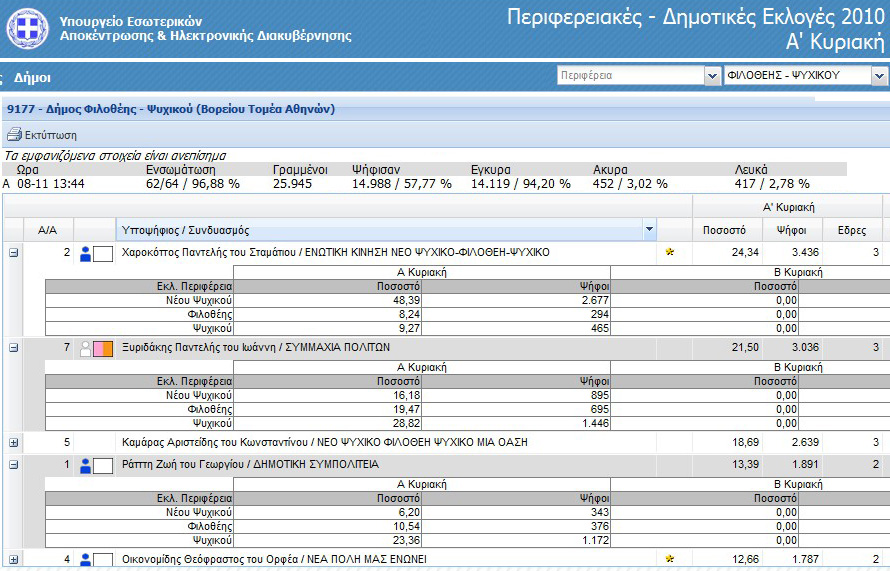Click the blue person icon for Χαροκόπος

pos(85,253)
